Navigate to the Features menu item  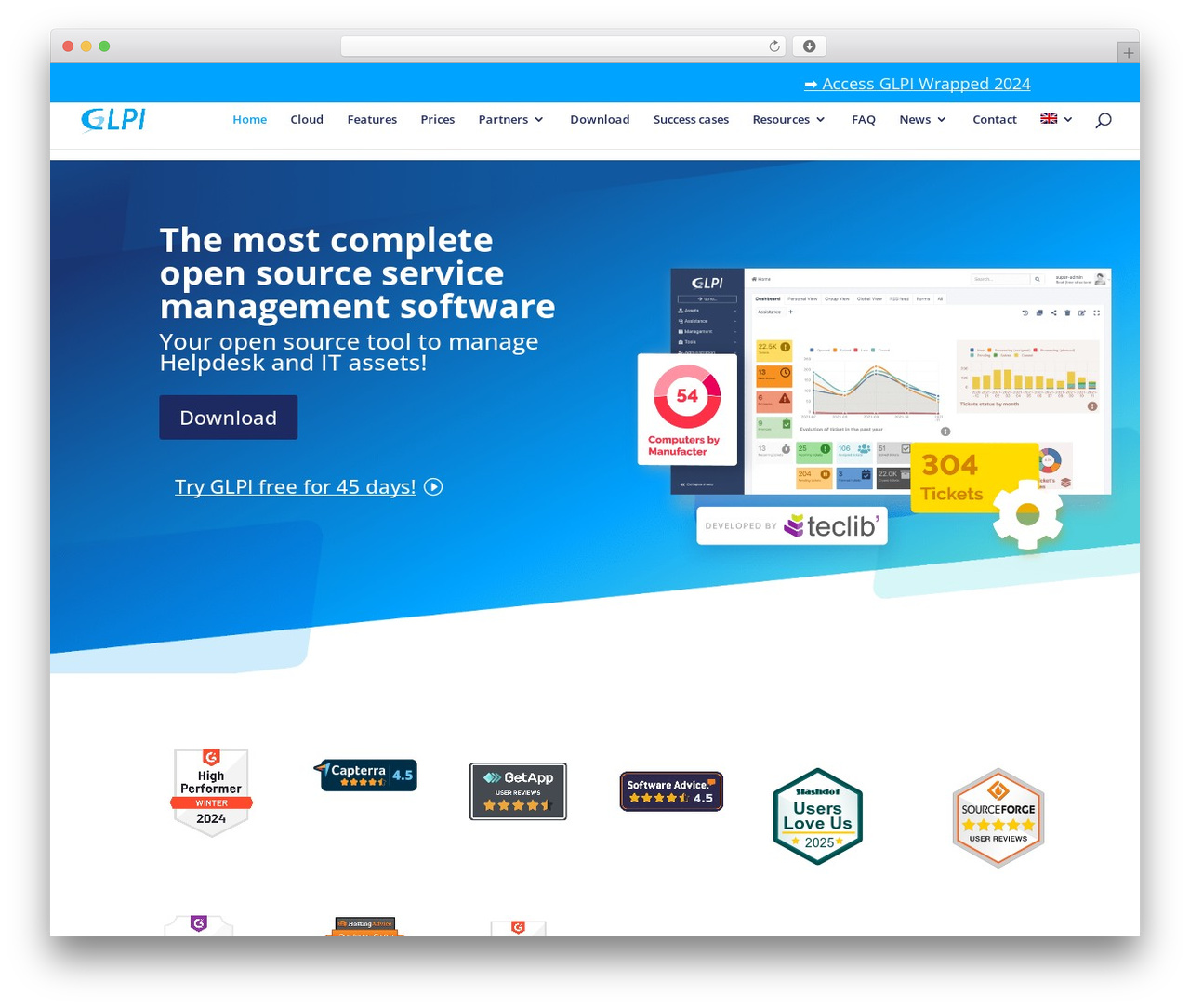coord(372,120)
